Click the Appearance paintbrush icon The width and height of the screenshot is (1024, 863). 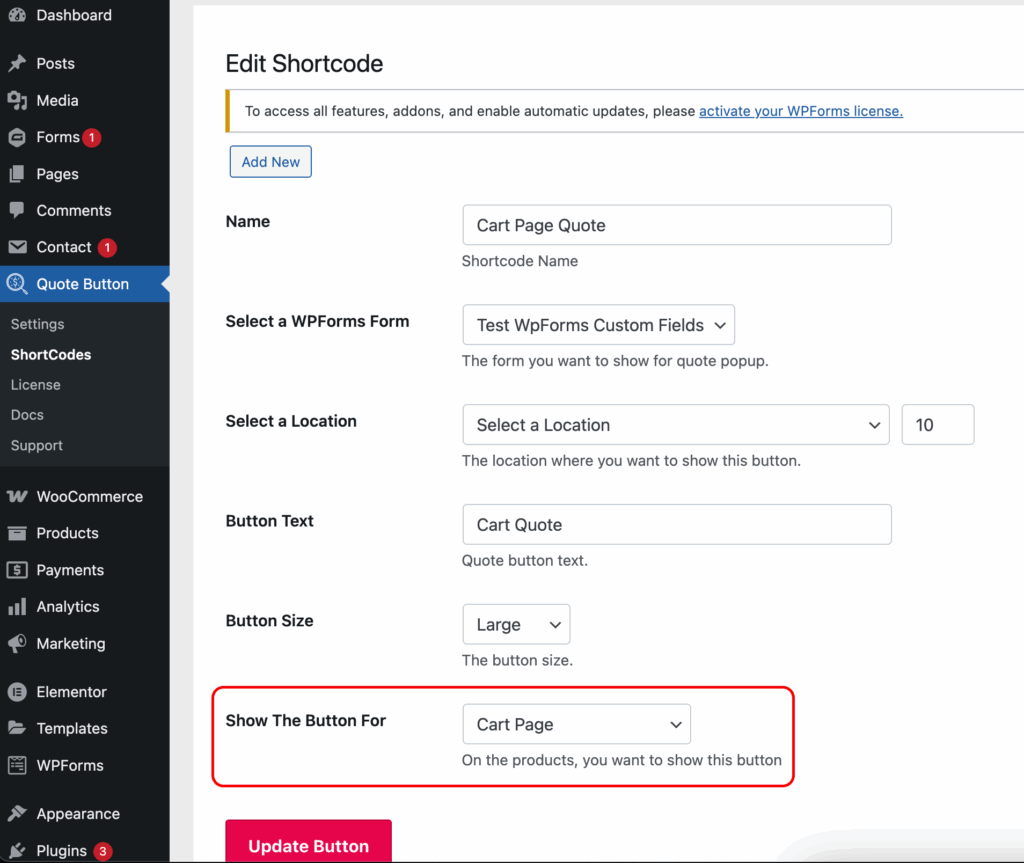click(x=17, y=813)
